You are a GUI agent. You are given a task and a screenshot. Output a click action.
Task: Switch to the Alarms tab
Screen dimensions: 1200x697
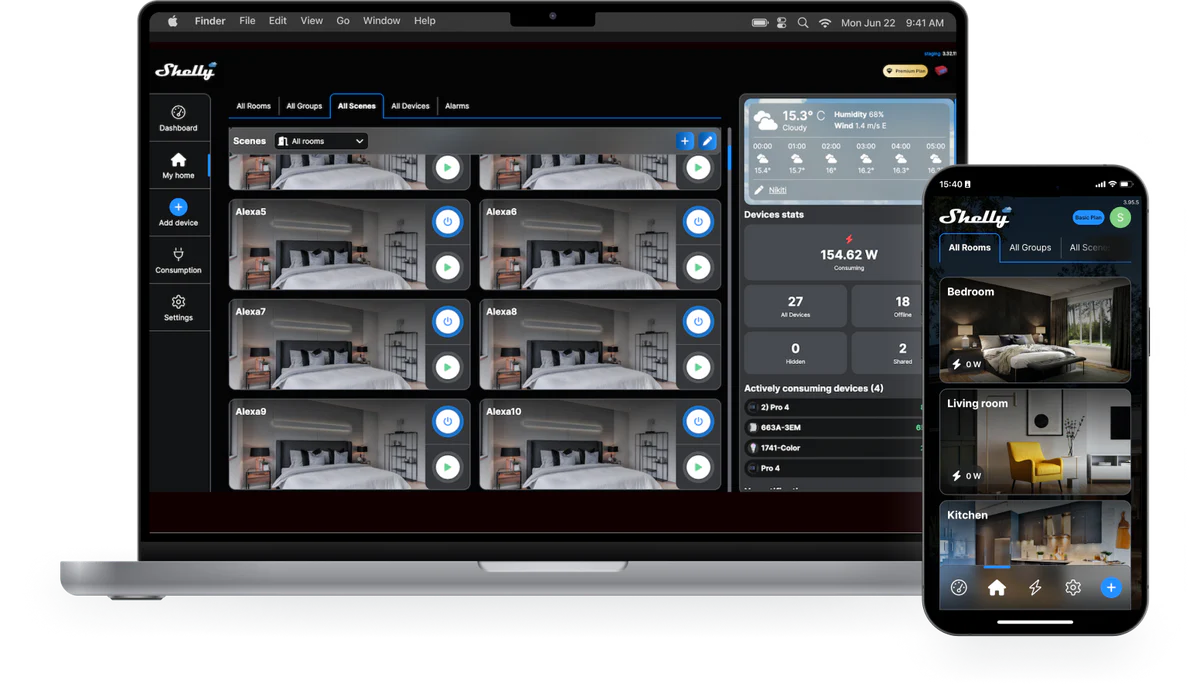[x=456, y=106]
